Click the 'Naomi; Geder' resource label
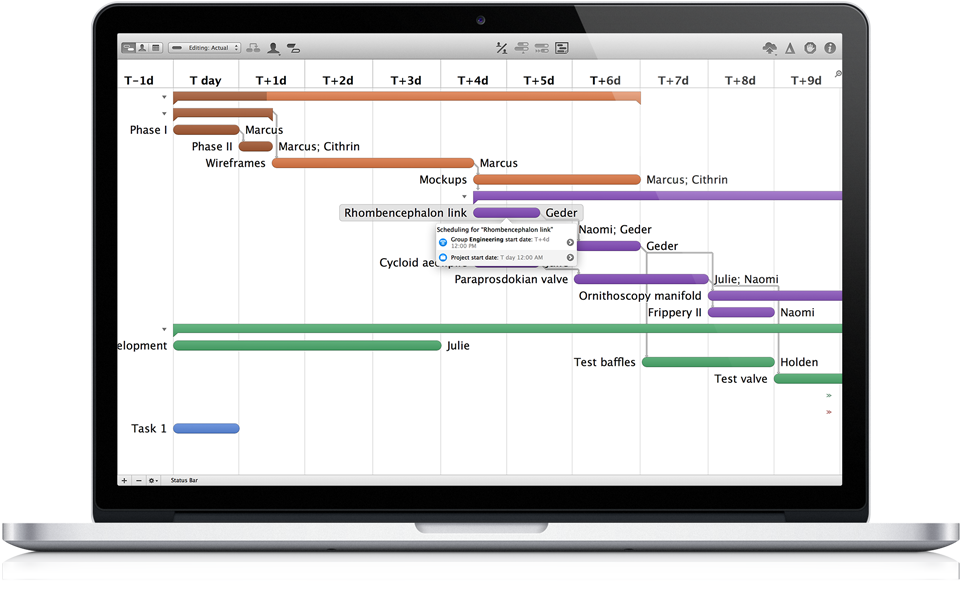Viewport: 960px width, 590px height. pos(615,230)
